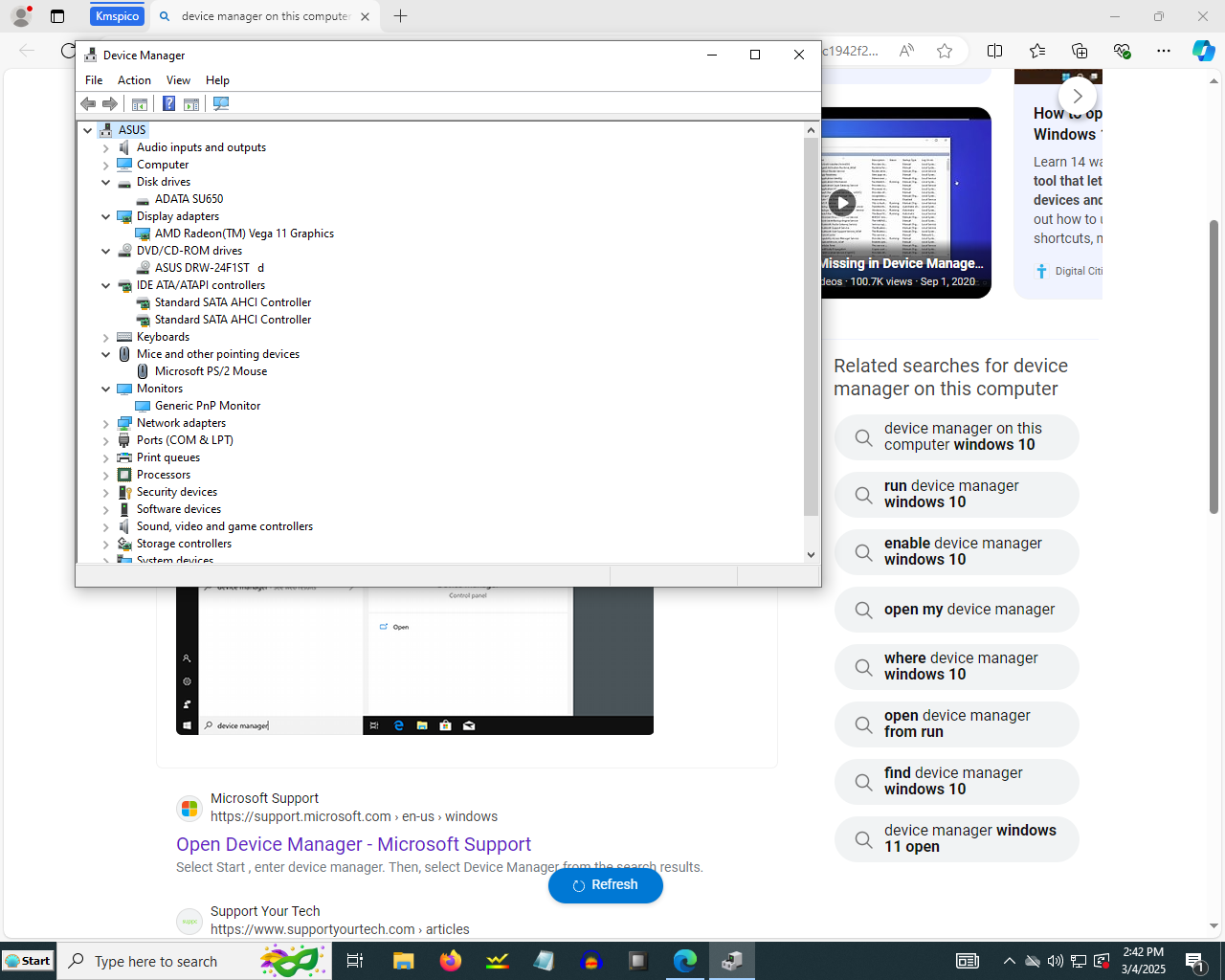This screenshot has height=980, width=1225.
Task: Play the Missing in Device Manager video
Action: coord(842,202)
